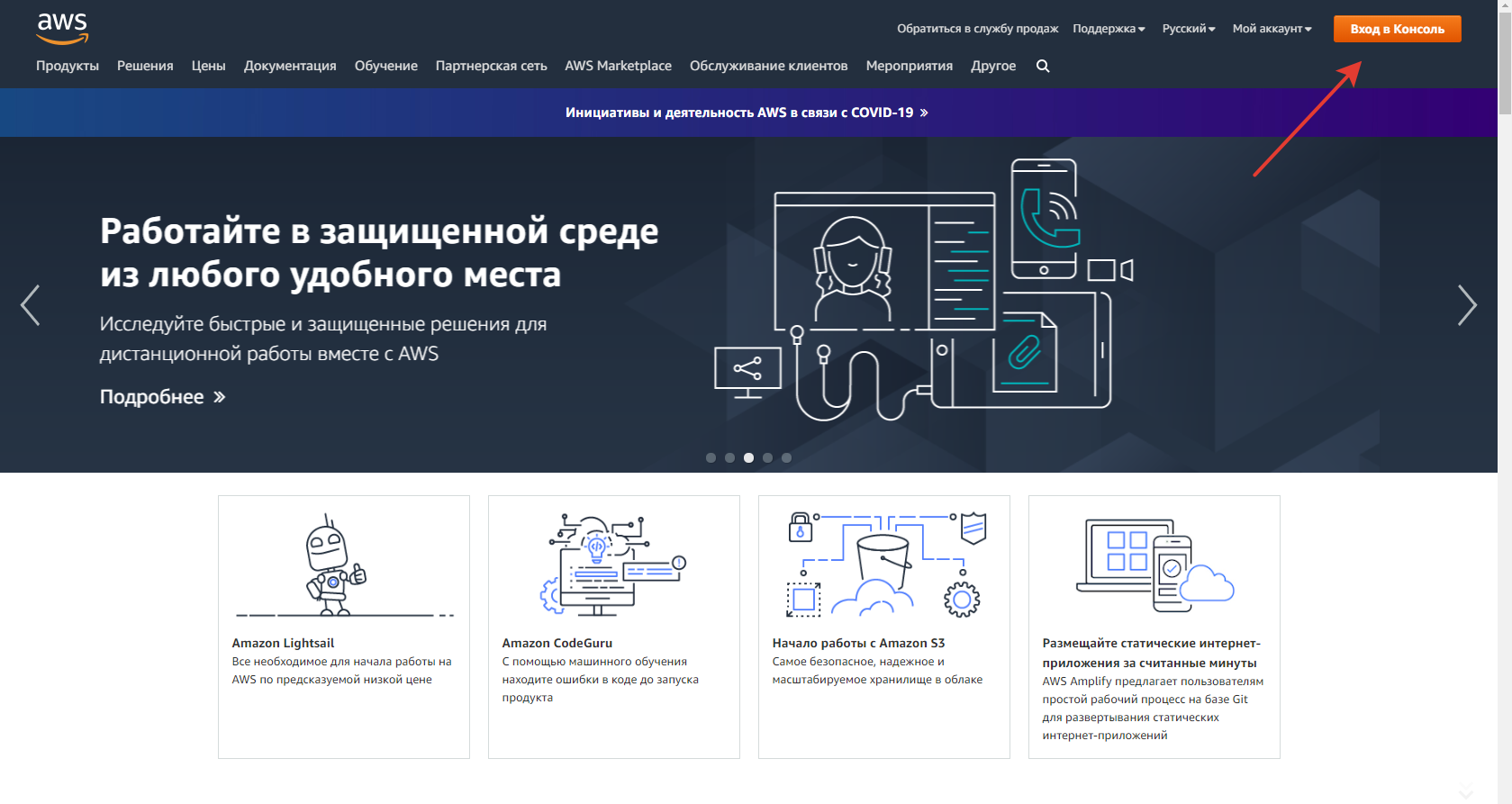
Task: Go to next hero slide arrow
Action: 1467,305
